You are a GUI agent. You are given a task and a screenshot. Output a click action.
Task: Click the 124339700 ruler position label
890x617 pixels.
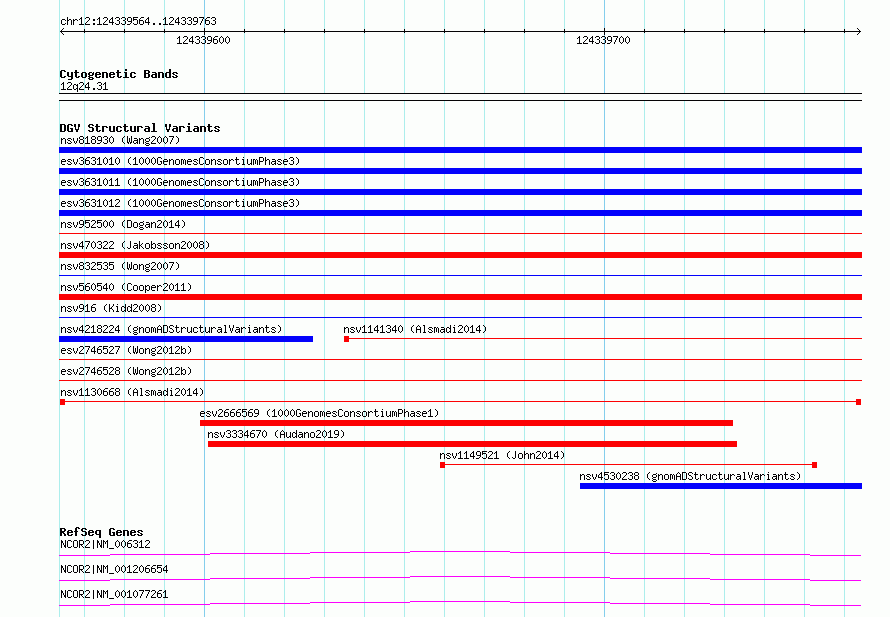coord(603,40)
